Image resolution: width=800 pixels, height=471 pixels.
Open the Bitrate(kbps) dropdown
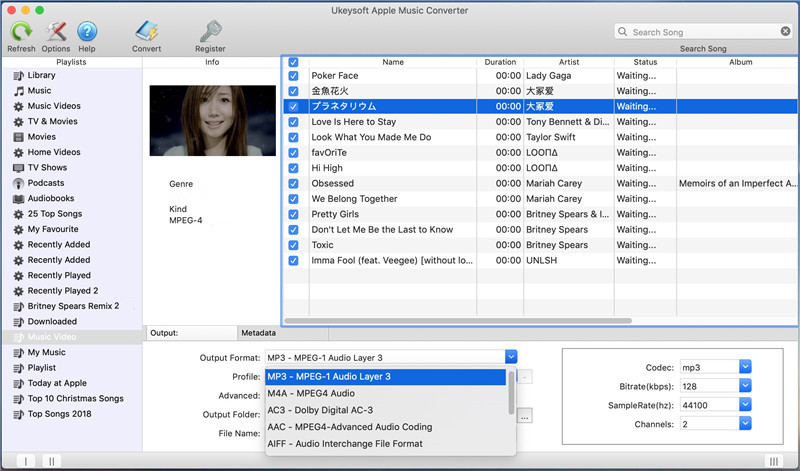745,386
